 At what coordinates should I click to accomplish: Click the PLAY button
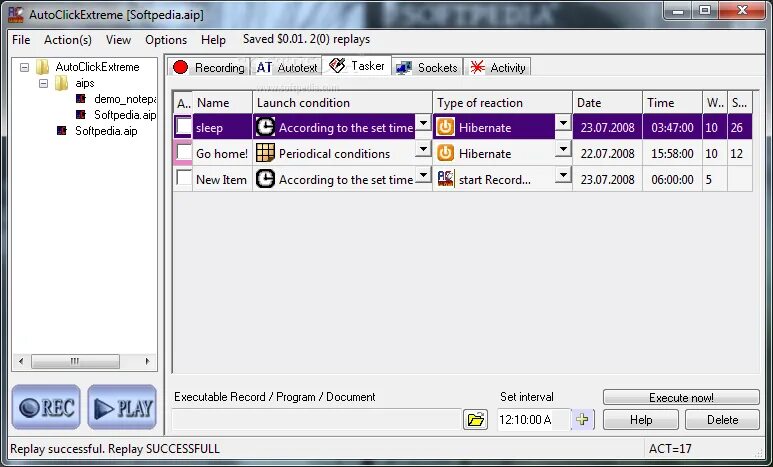(x=122, y=407)
